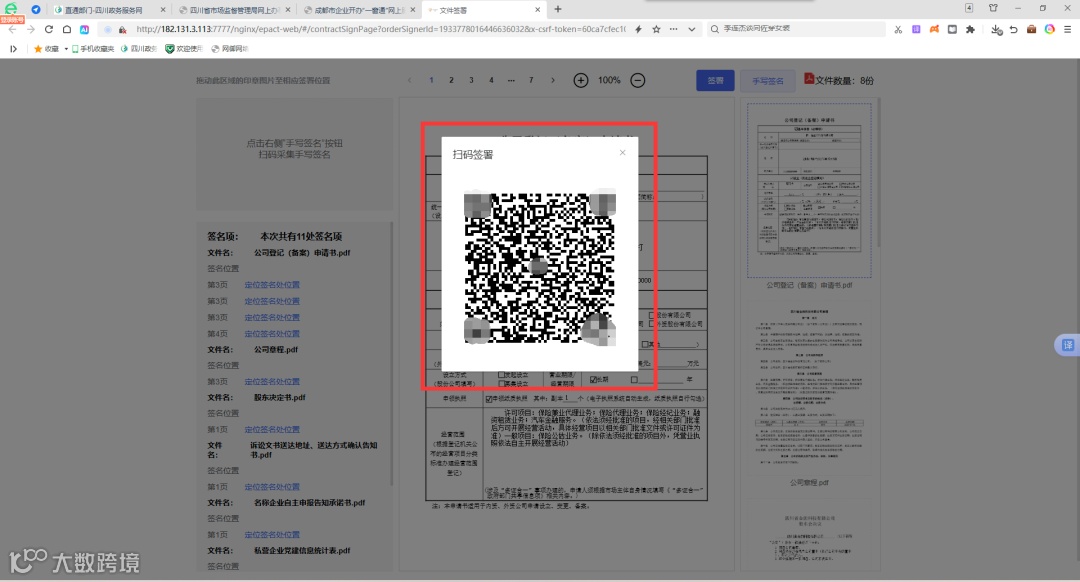Click the signature list panel scrollbar
The image size is (1080, 582).
click(x=391, y=355)
